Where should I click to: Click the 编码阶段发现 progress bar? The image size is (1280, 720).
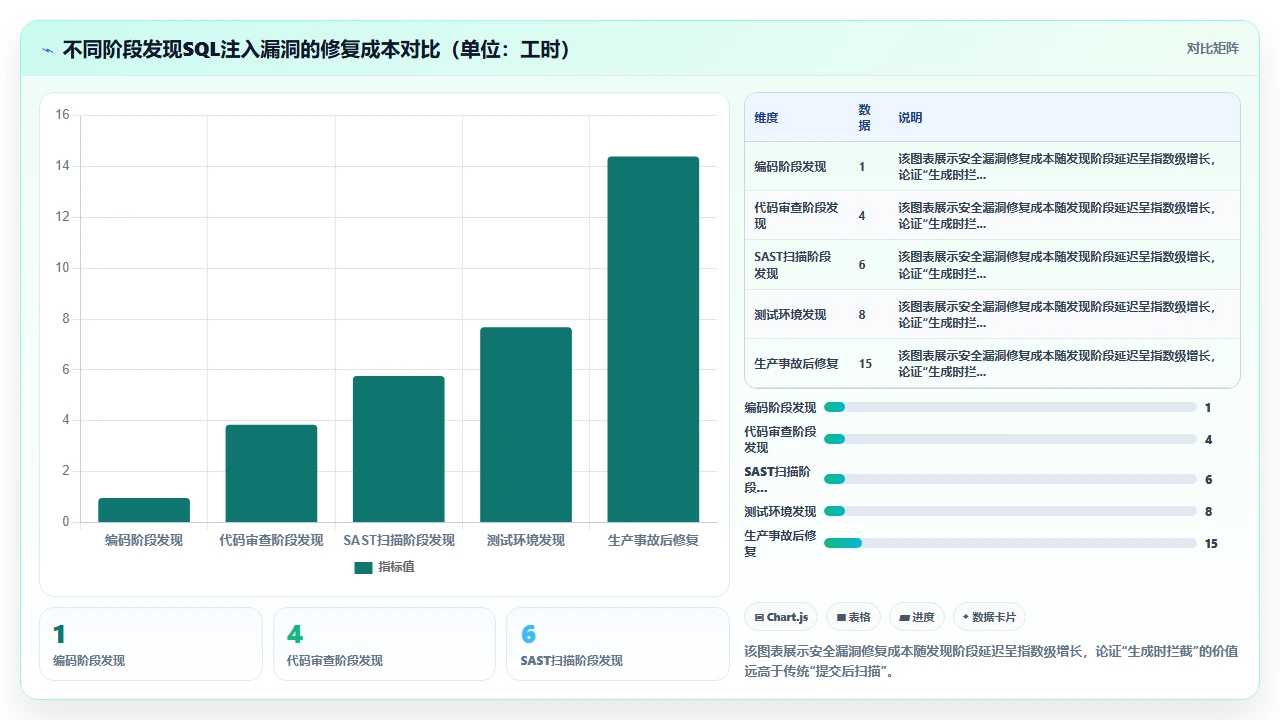click(x=1010, y=407)
